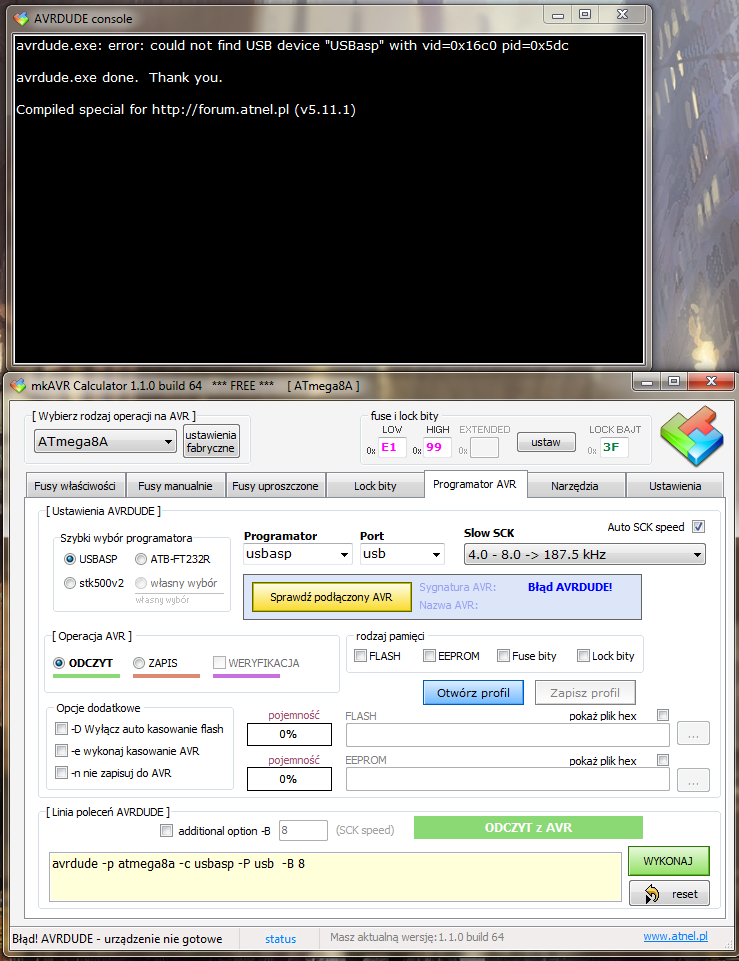Image resolution: width=739 pixels, height=961 pixels.
Task: Check -n nie zapisuj do AVR
Action: [x=61, y=773]
